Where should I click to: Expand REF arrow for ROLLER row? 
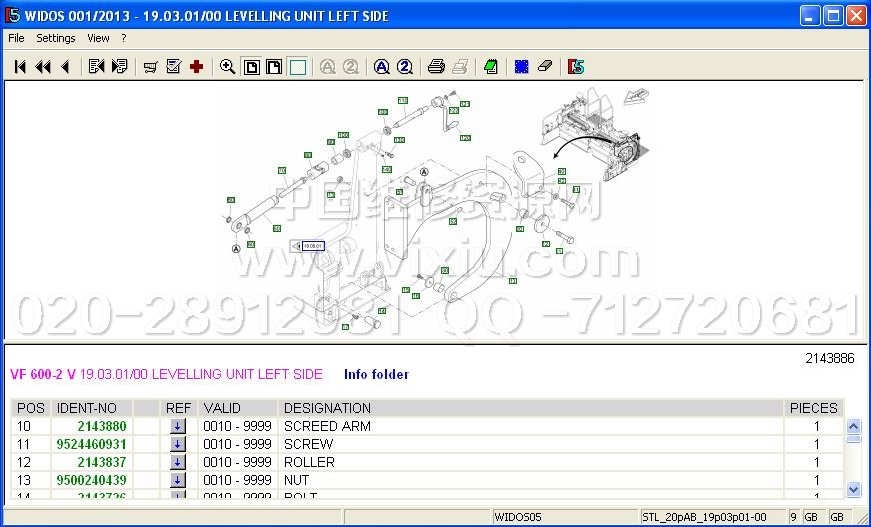point(178,462)
